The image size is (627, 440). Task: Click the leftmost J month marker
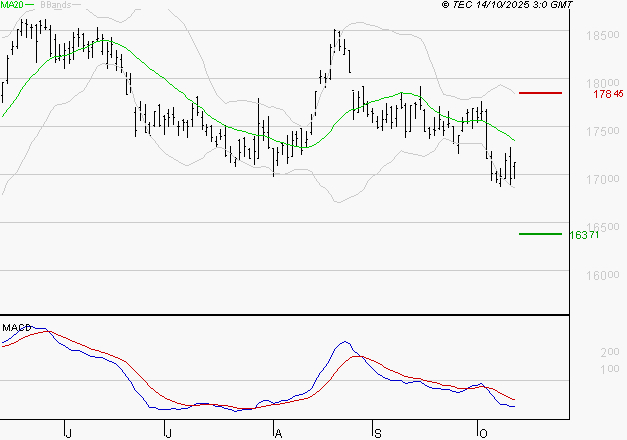pos(67,431)
